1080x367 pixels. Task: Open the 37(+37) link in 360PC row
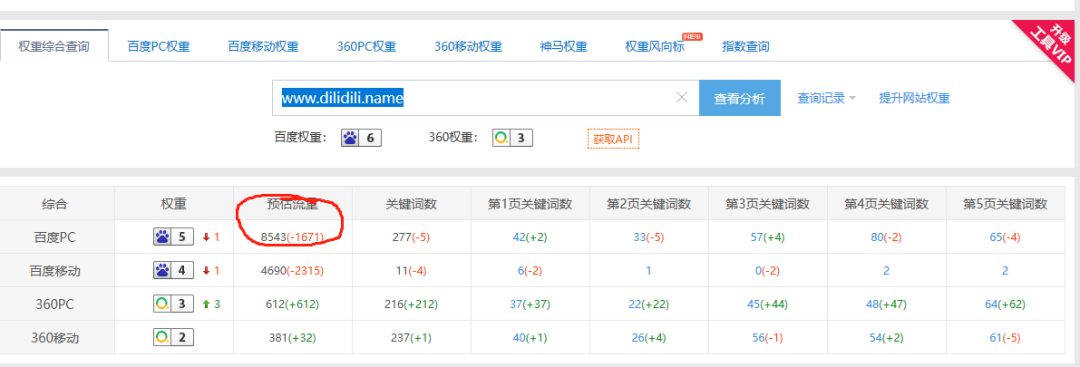530,304
